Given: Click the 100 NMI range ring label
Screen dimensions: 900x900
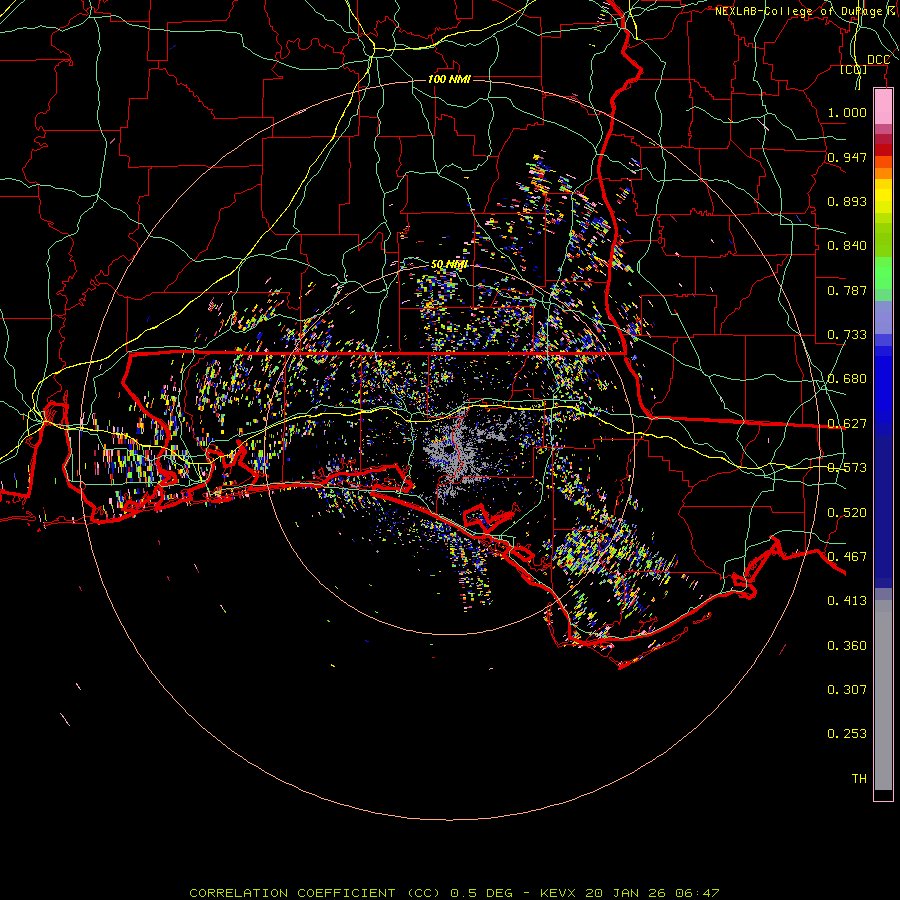Looking at the screenshot, I should pos(449,79).
